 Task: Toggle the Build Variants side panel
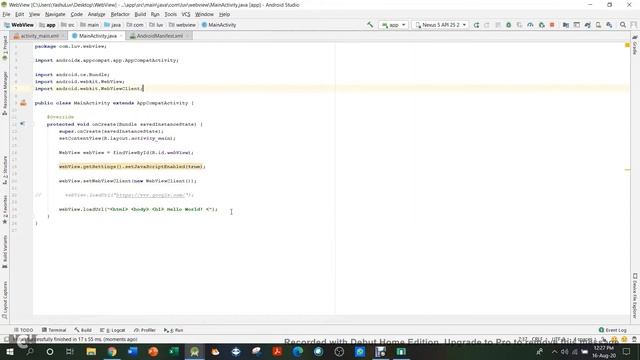pyautogui.click(x=5, y=252)
